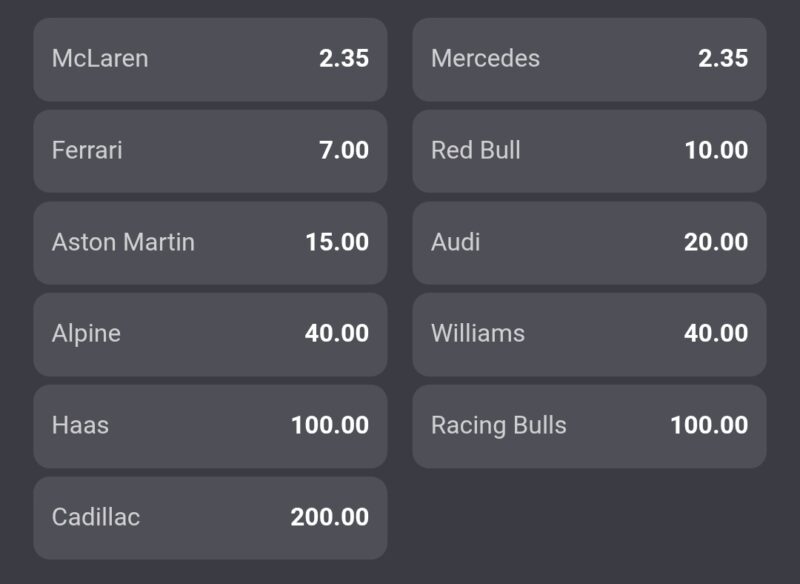Click the 7.00 odds value
This screenshot has width=800, height=584.
[344, 151]
